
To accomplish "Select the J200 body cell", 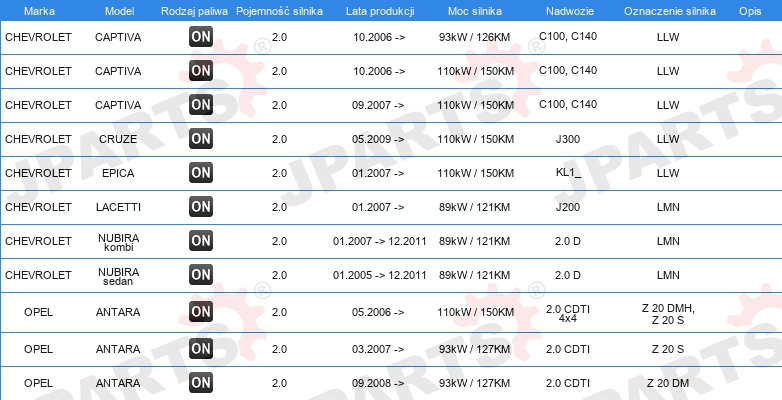I will [x=568, y=207].
